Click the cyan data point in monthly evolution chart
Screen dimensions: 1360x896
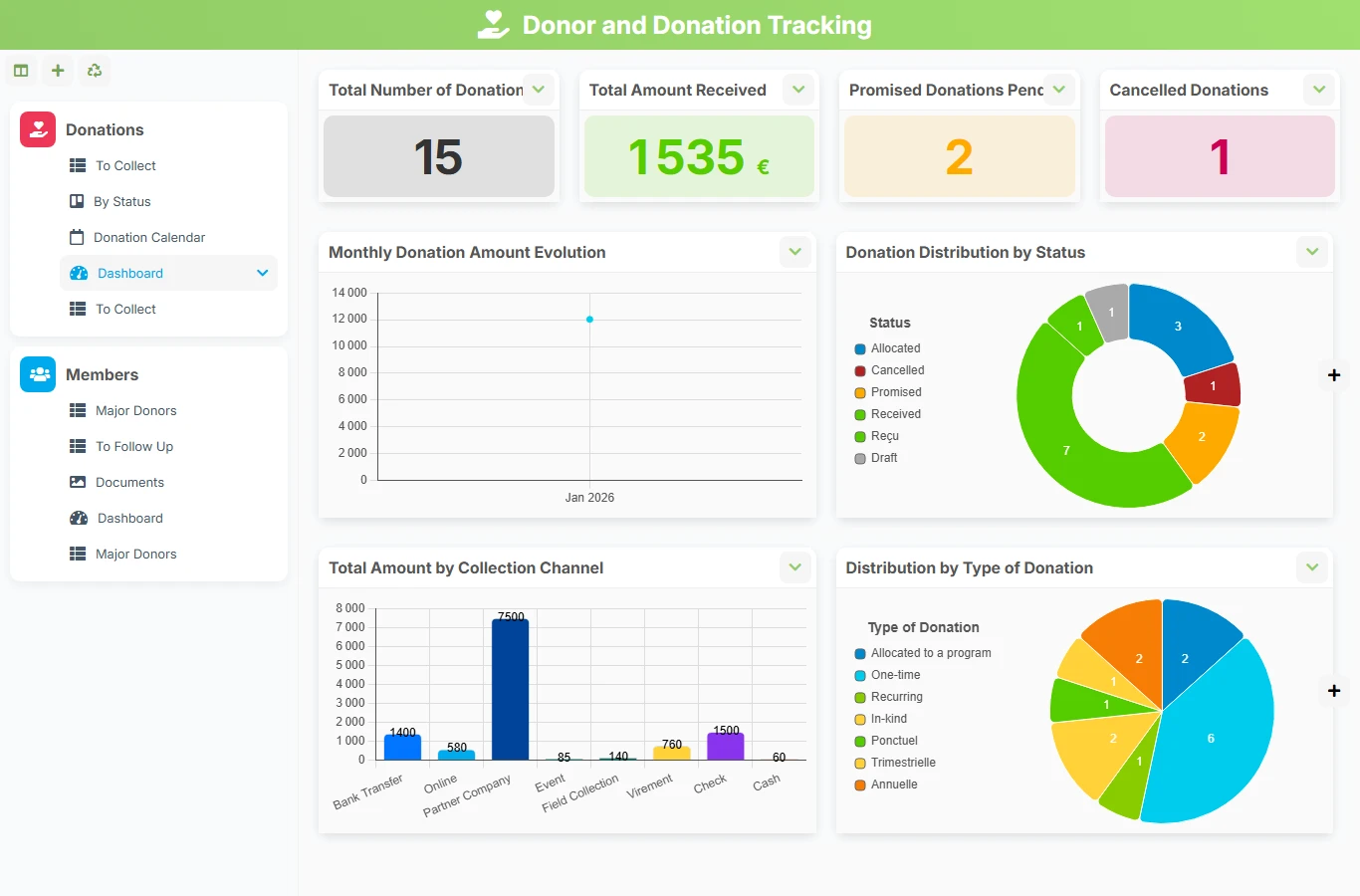[x=589, y=320]
